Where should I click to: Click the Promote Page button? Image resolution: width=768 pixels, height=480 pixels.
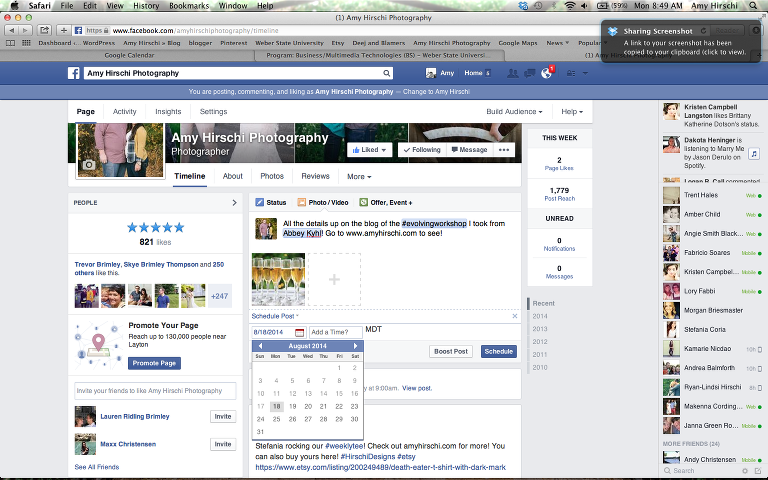[x=154, y=363]
